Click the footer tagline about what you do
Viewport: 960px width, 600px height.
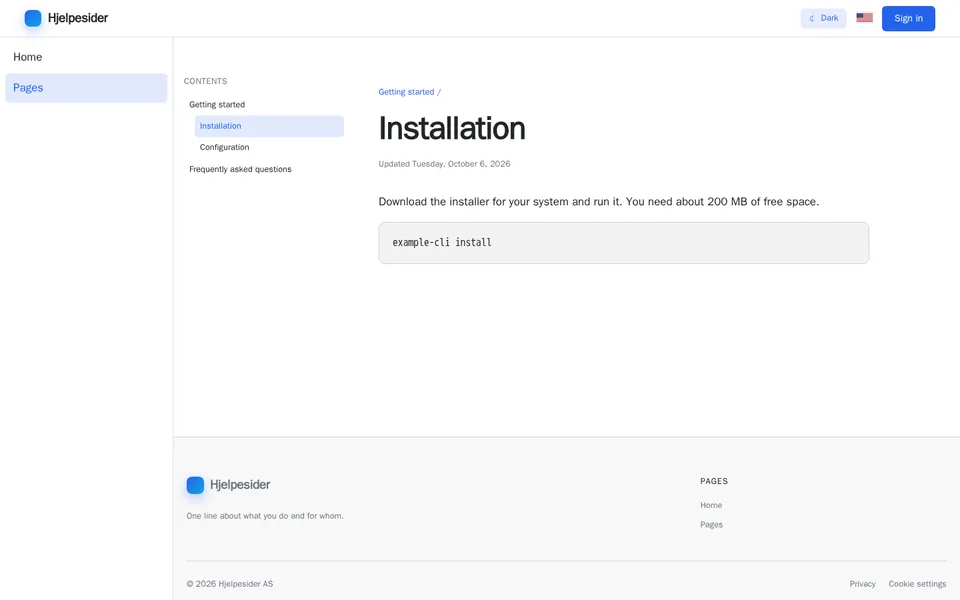pyautogui.click(x=265, y=516)
